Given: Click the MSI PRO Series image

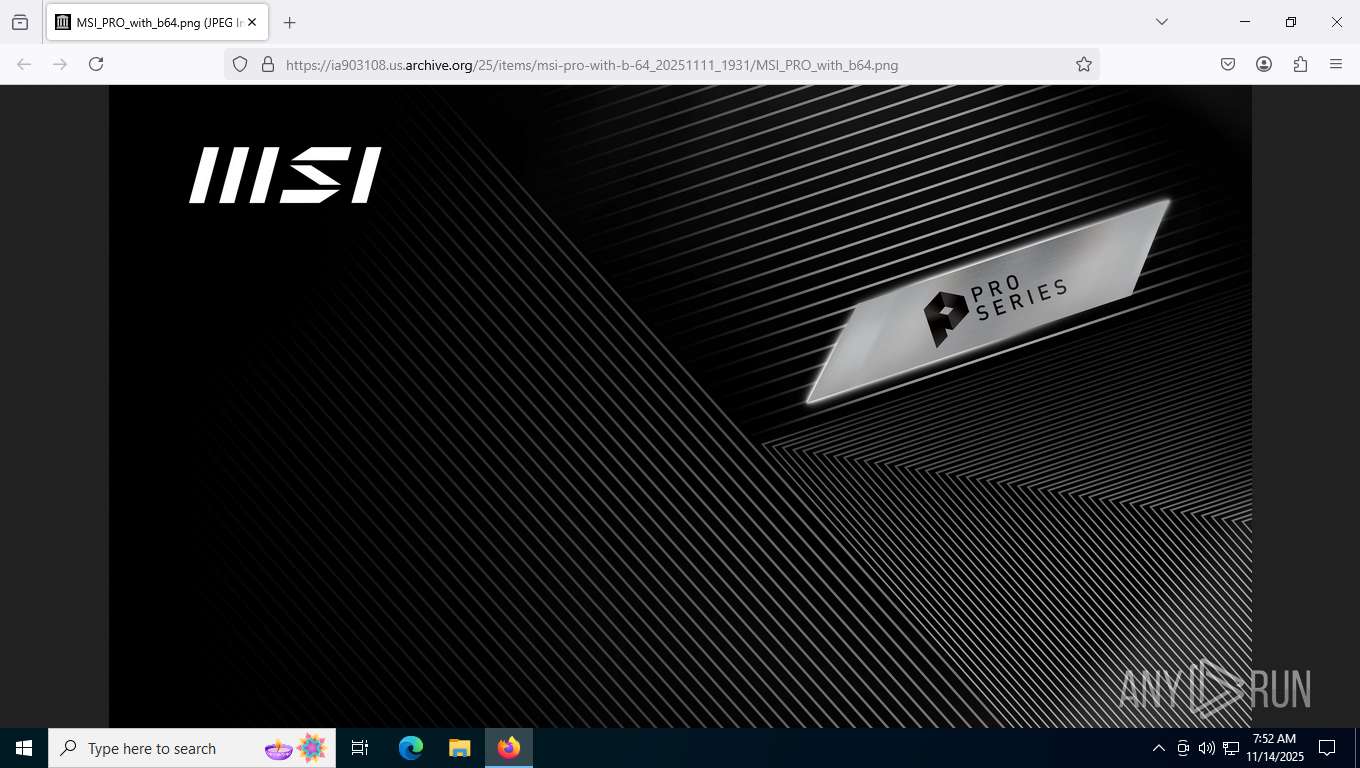Looking at the screenshot, I should [680, 406].
